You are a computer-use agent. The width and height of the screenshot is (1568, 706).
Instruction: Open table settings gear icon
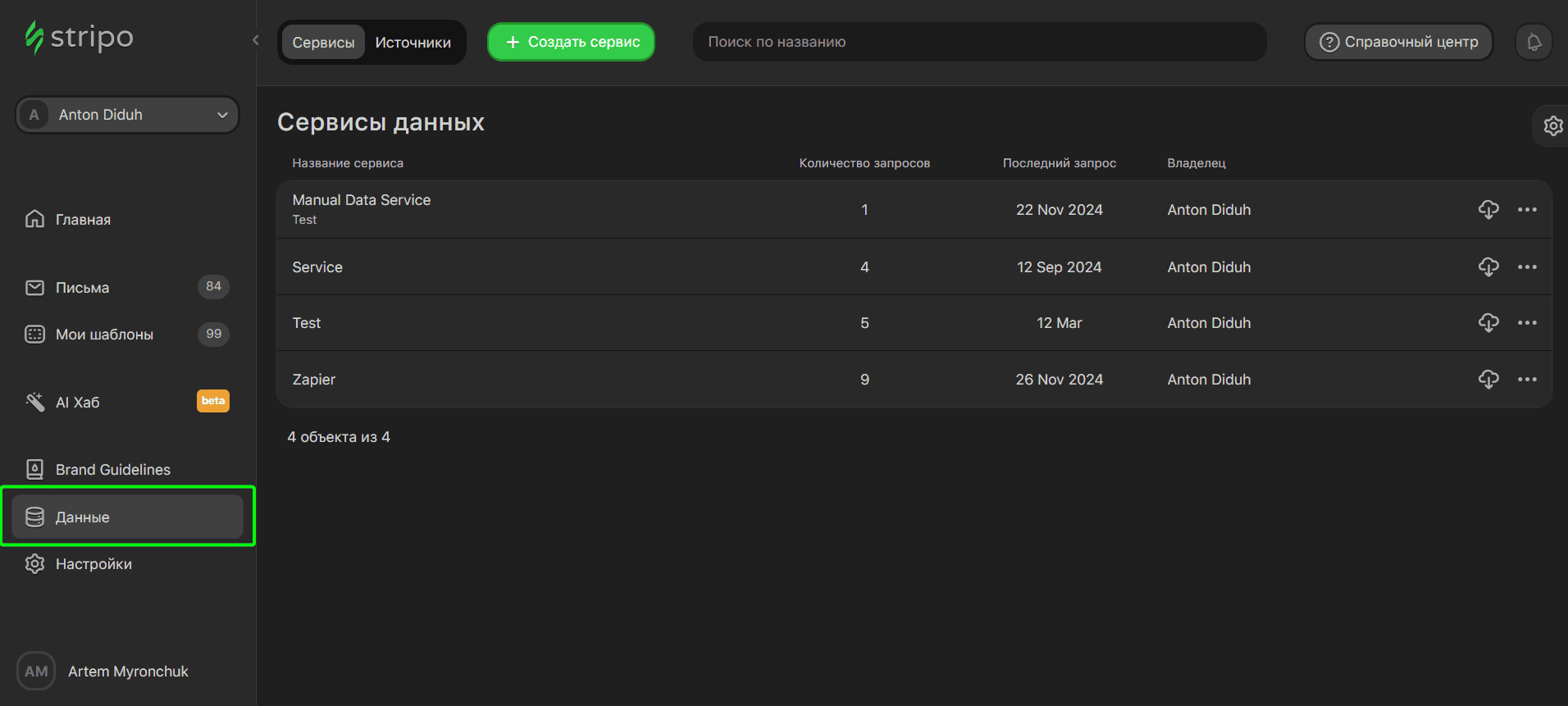point(1552,125)
